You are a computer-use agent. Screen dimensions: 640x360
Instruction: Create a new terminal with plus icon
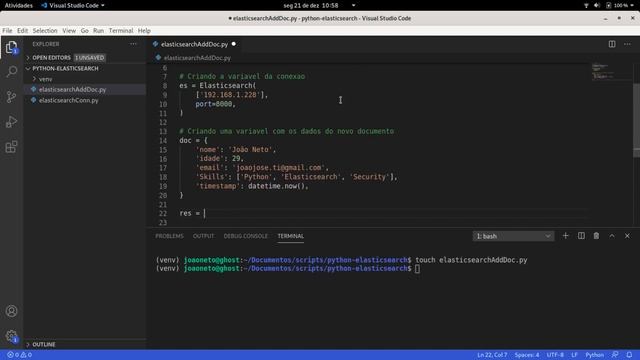(x=565, y=236)
